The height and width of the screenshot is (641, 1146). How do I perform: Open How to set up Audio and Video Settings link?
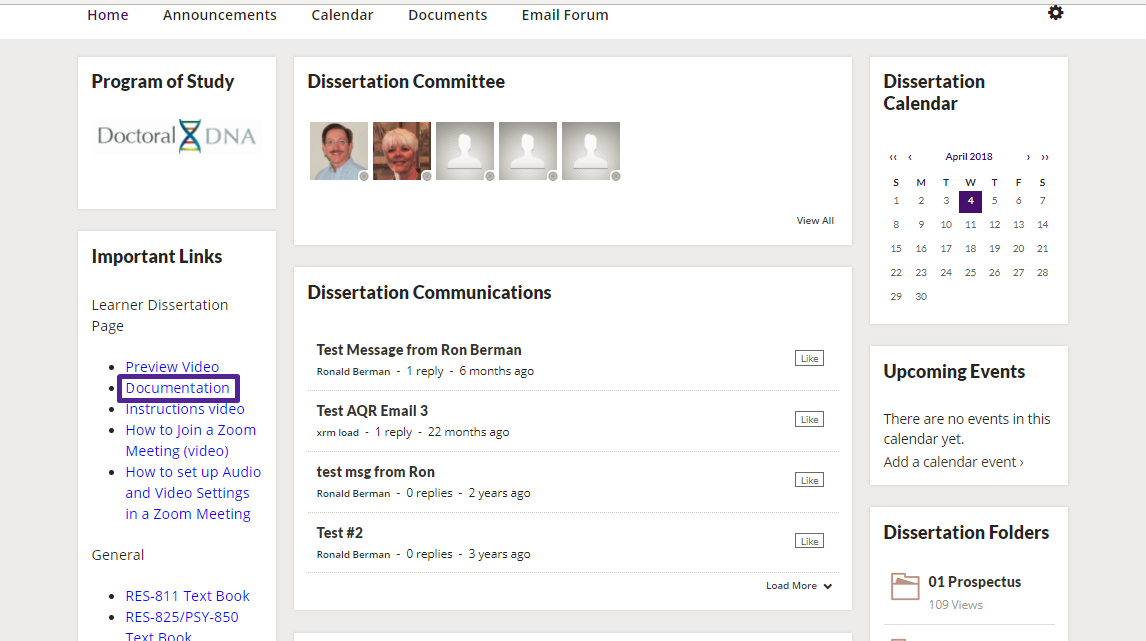[x=193, y=493]
